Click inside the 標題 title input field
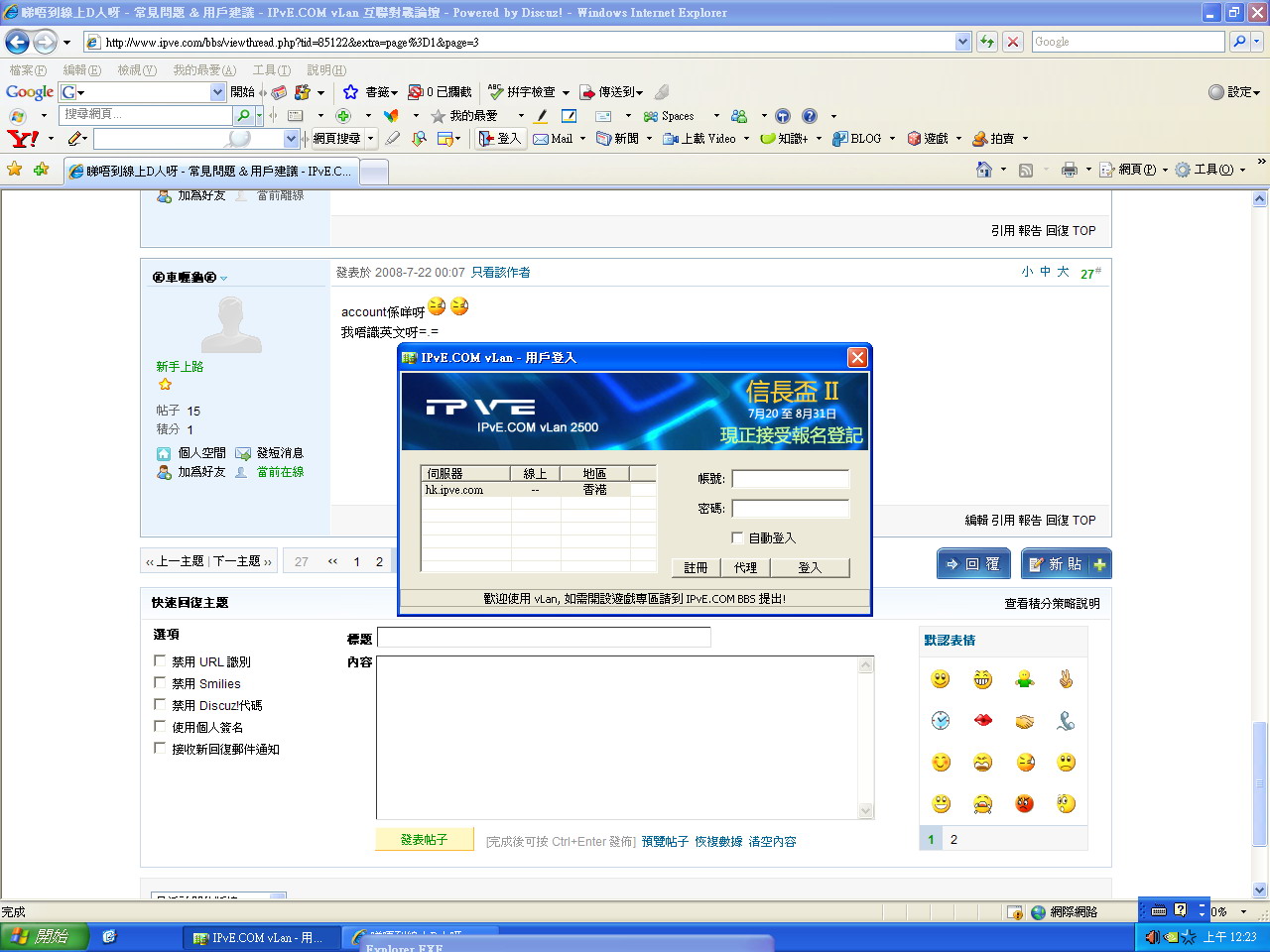The height and width of the screenshot is (952, 1270). coord(544,637)
